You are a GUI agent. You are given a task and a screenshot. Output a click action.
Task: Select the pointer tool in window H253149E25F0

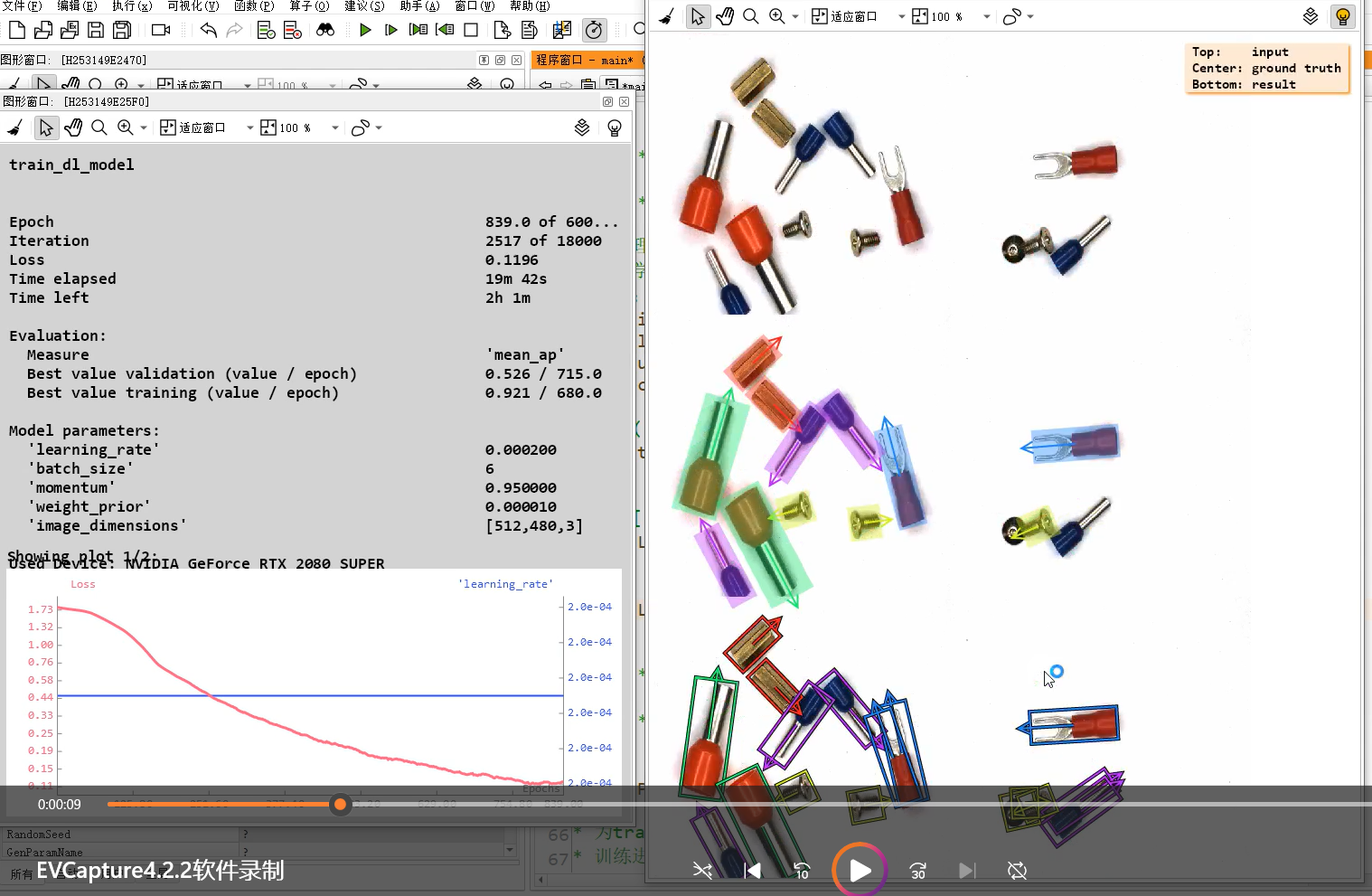[45, 127]
